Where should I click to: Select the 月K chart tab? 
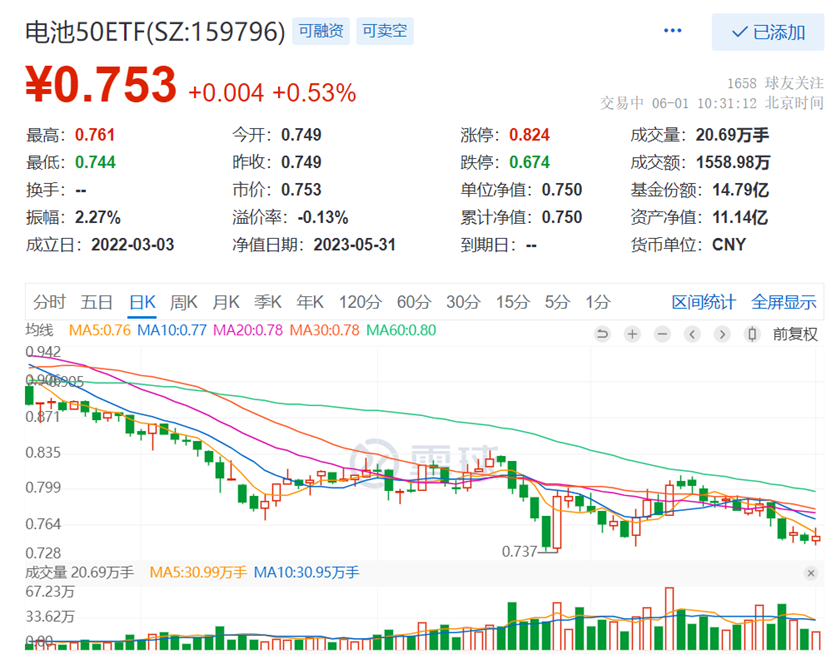pos(226,302)
